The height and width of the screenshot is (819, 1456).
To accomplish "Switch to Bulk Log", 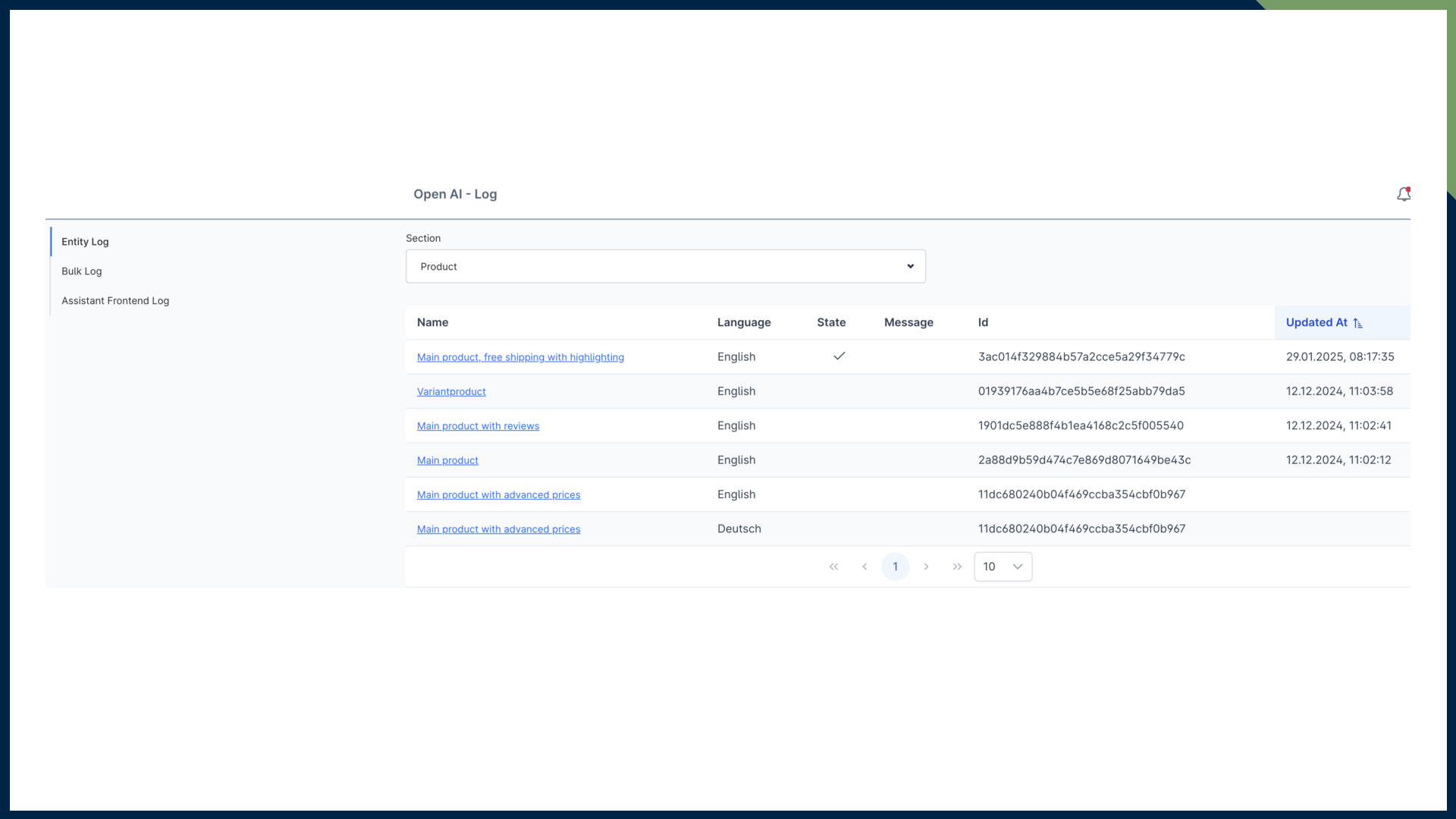I will 81,271.
